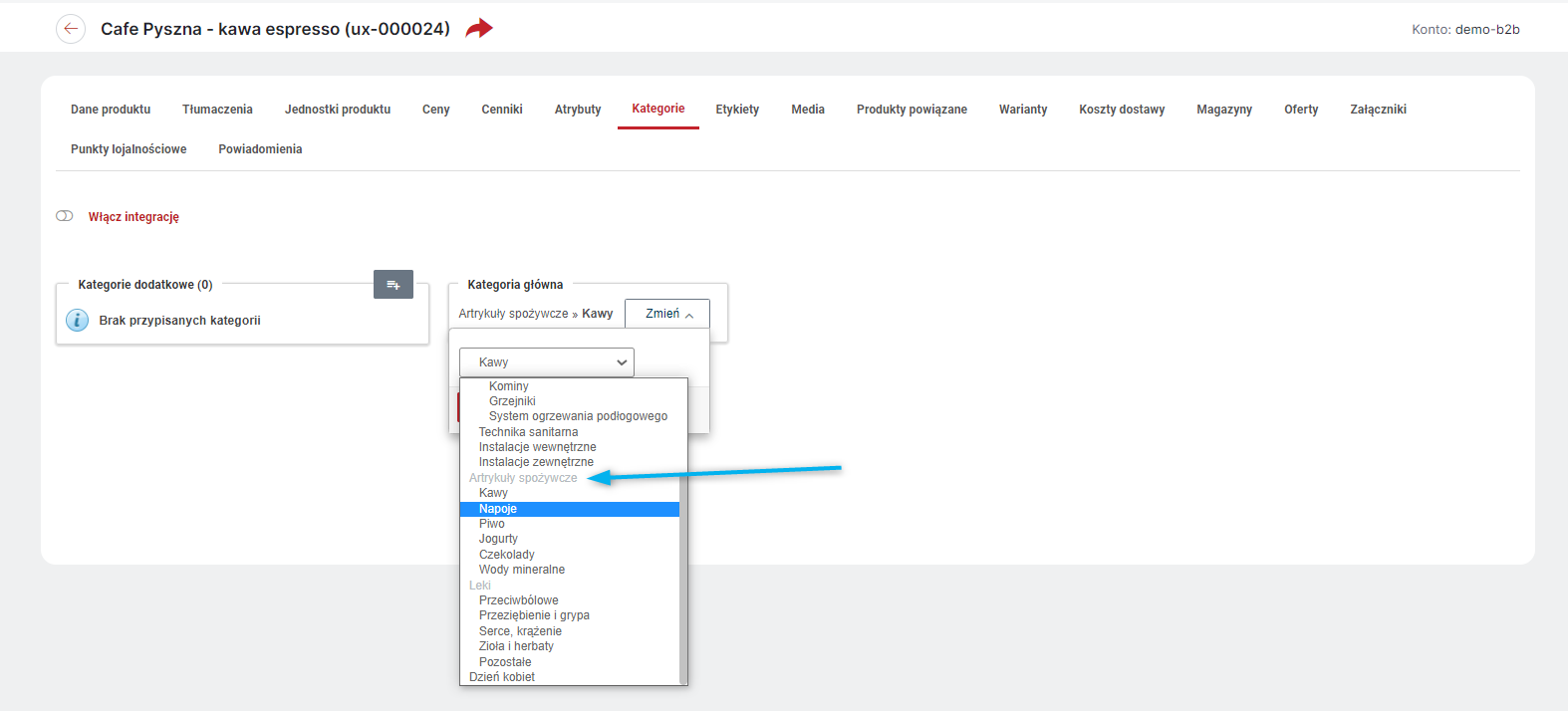Open the Dane produktu tab

pyautogui.click(x=111, y=110)
